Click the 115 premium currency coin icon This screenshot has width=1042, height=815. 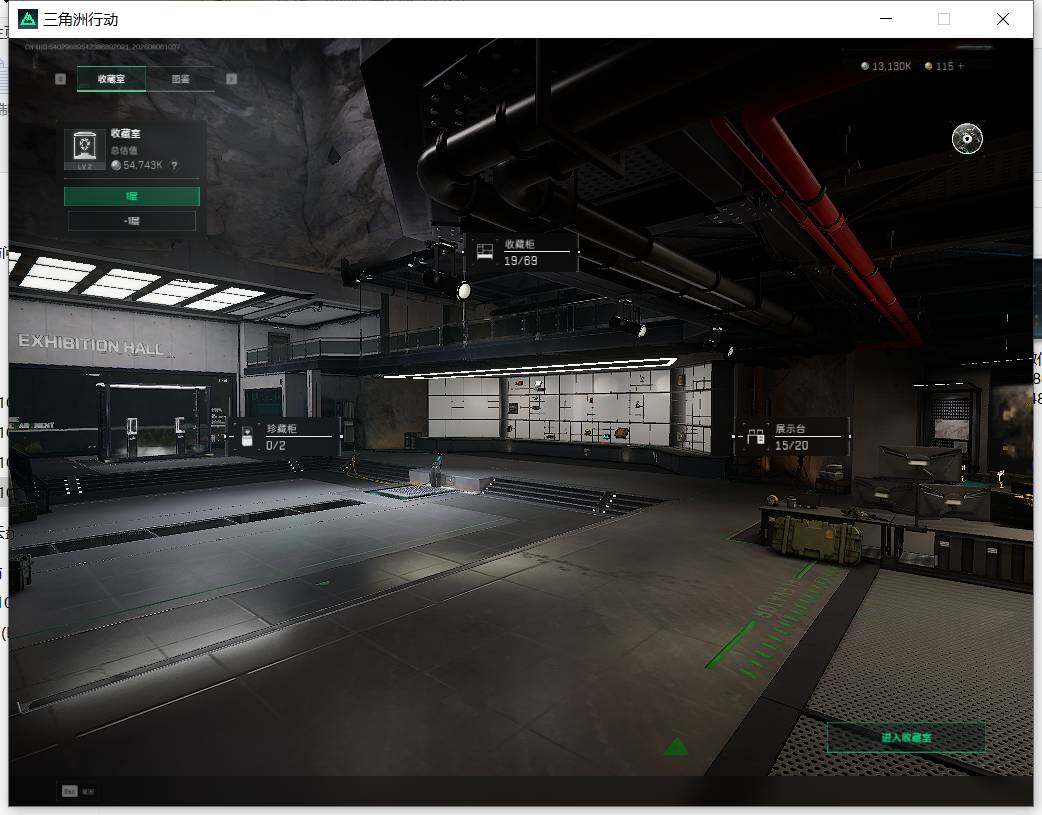tap(928, 66)
